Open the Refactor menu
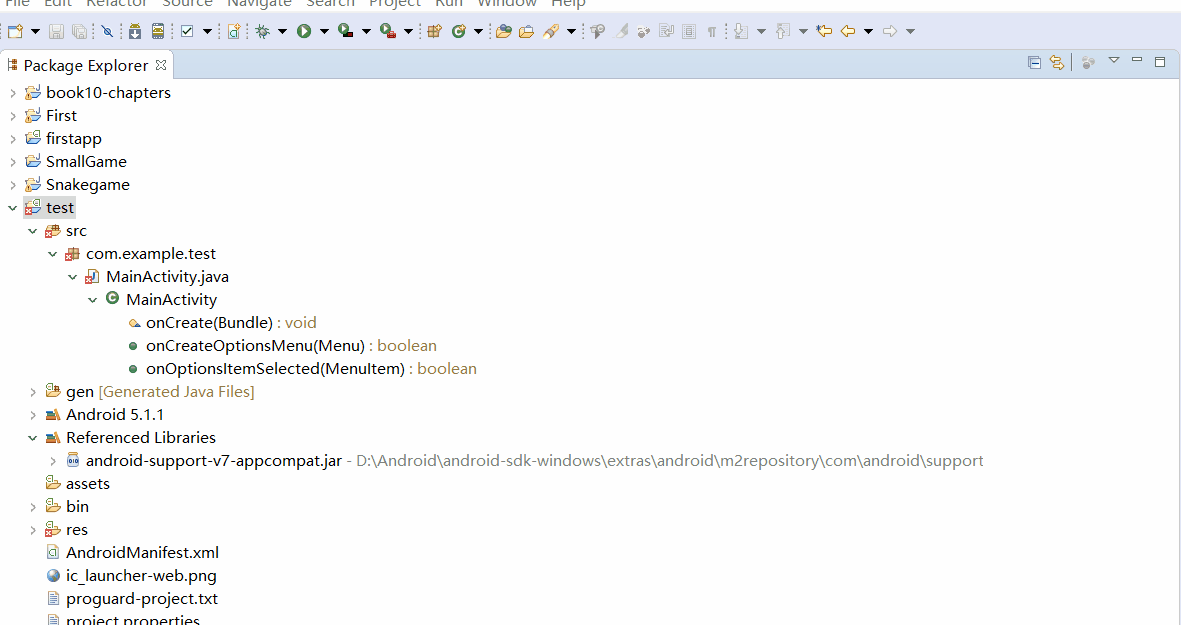 (x=117, y=3)
